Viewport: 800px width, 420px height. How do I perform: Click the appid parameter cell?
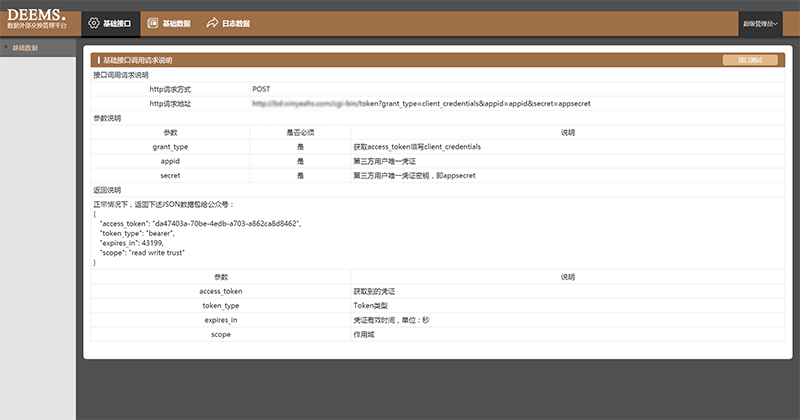click(170, 160)
